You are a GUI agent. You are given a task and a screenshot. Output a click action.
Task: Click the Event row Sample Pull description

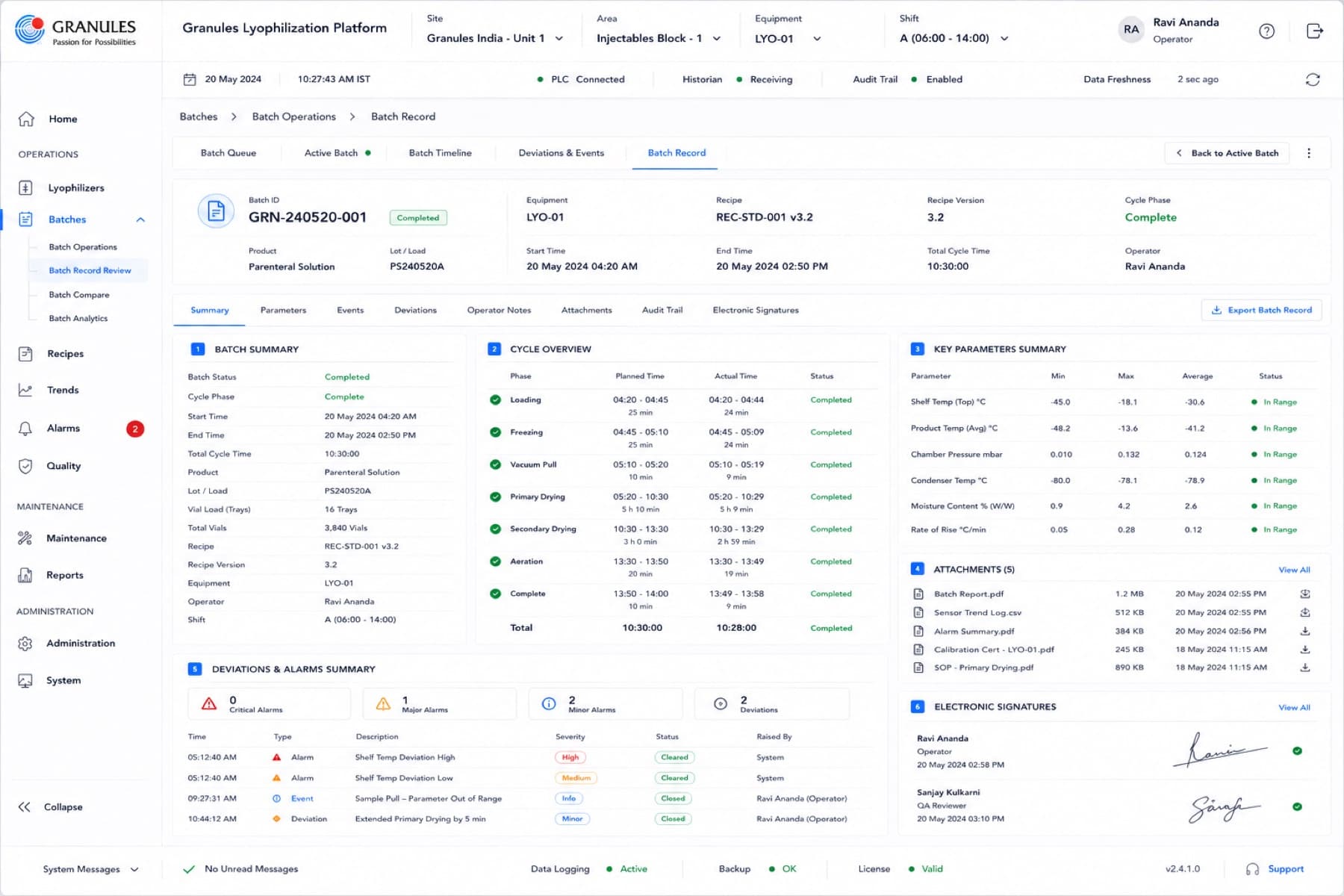428,798
